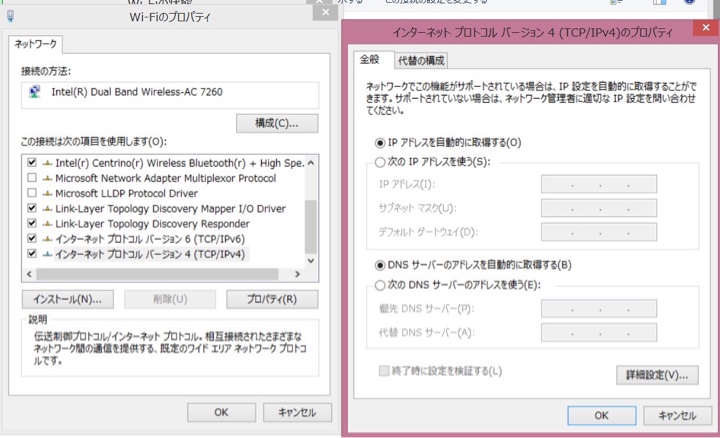Click the デフォルト ゲートウェイ(D) input field

[599, 232]
